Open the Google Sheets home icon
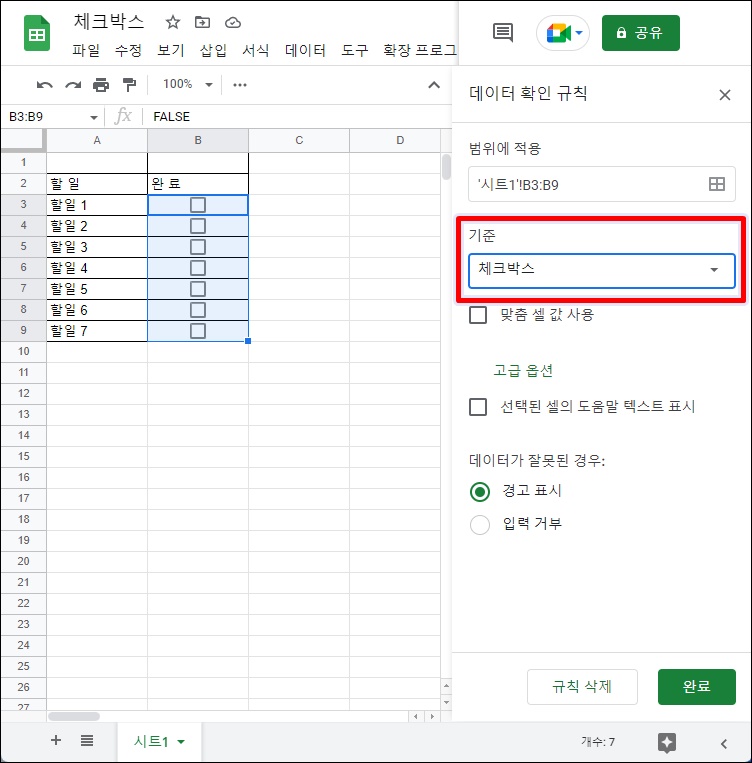The width and height of the screenshot is (752, 763). 37,33
